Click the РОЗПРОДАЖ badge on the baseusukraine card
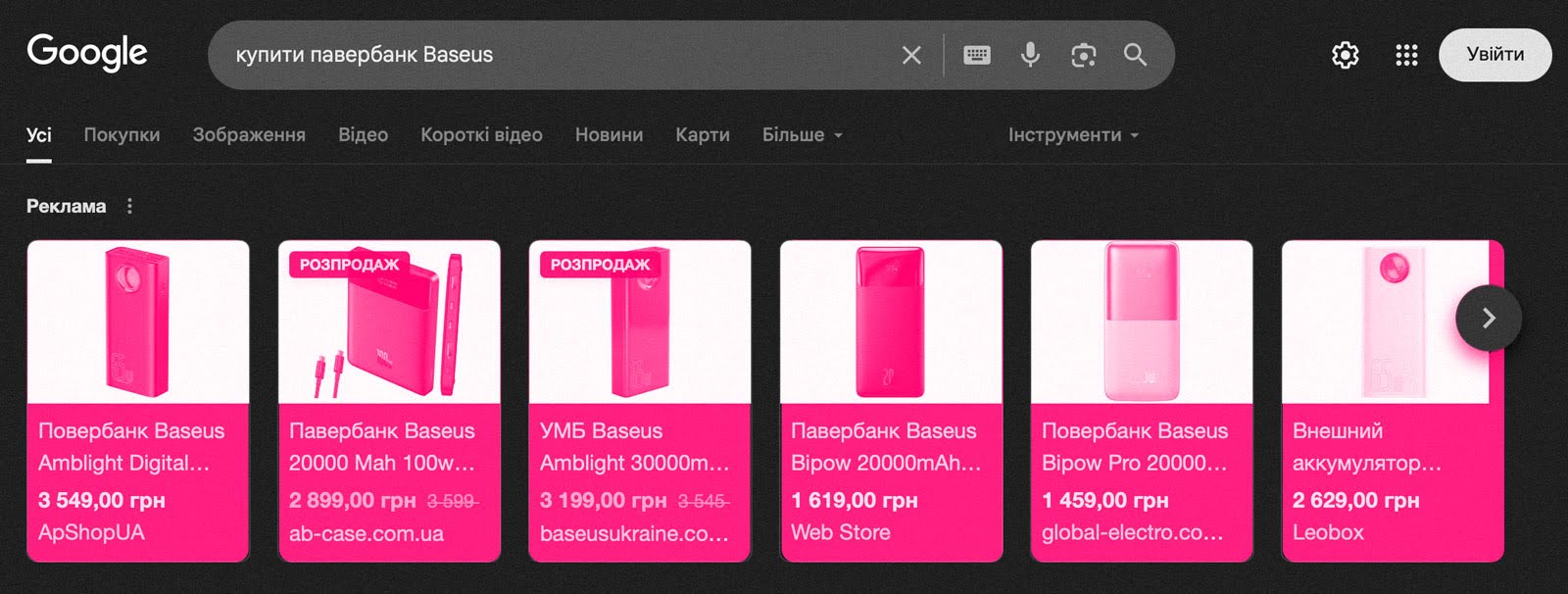Image resolution: width=1568 pixels, height=594 pixels. (600, 265)
